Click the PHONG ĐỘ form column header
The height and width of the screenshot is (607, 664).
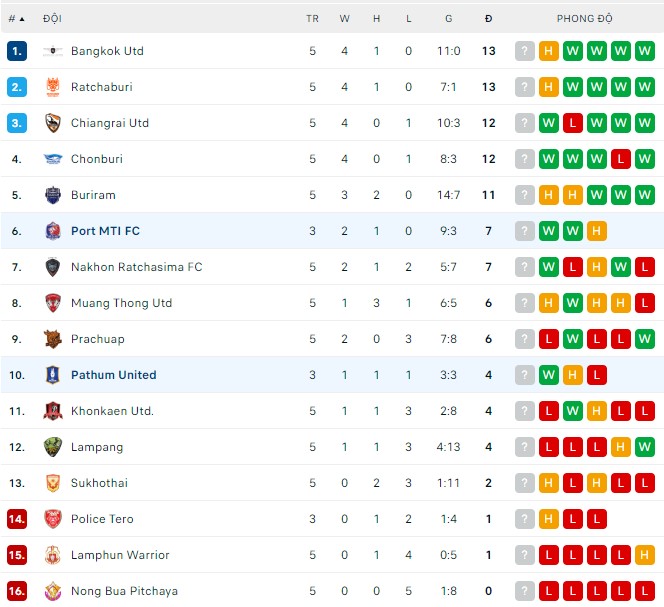pyautogui.click(x=584, y=18)
